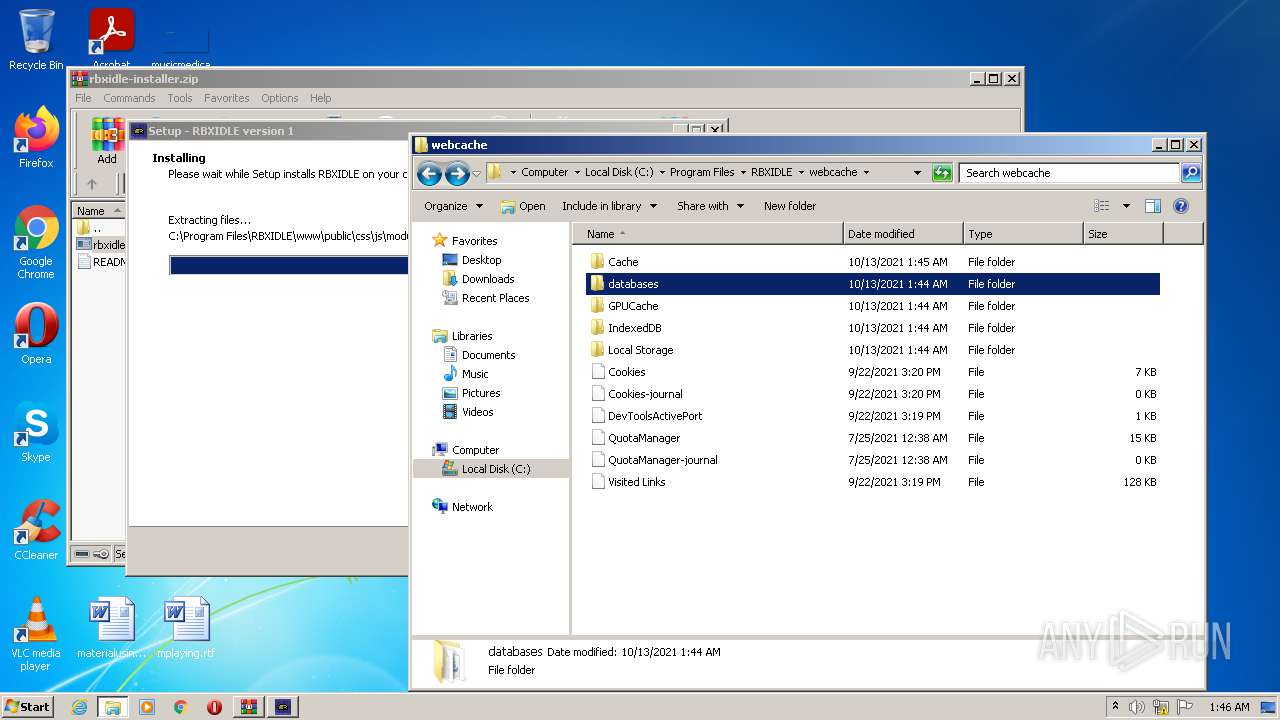Change view using the Views icon
This screenshot has height=720, width=1280.
[1101, 206]
